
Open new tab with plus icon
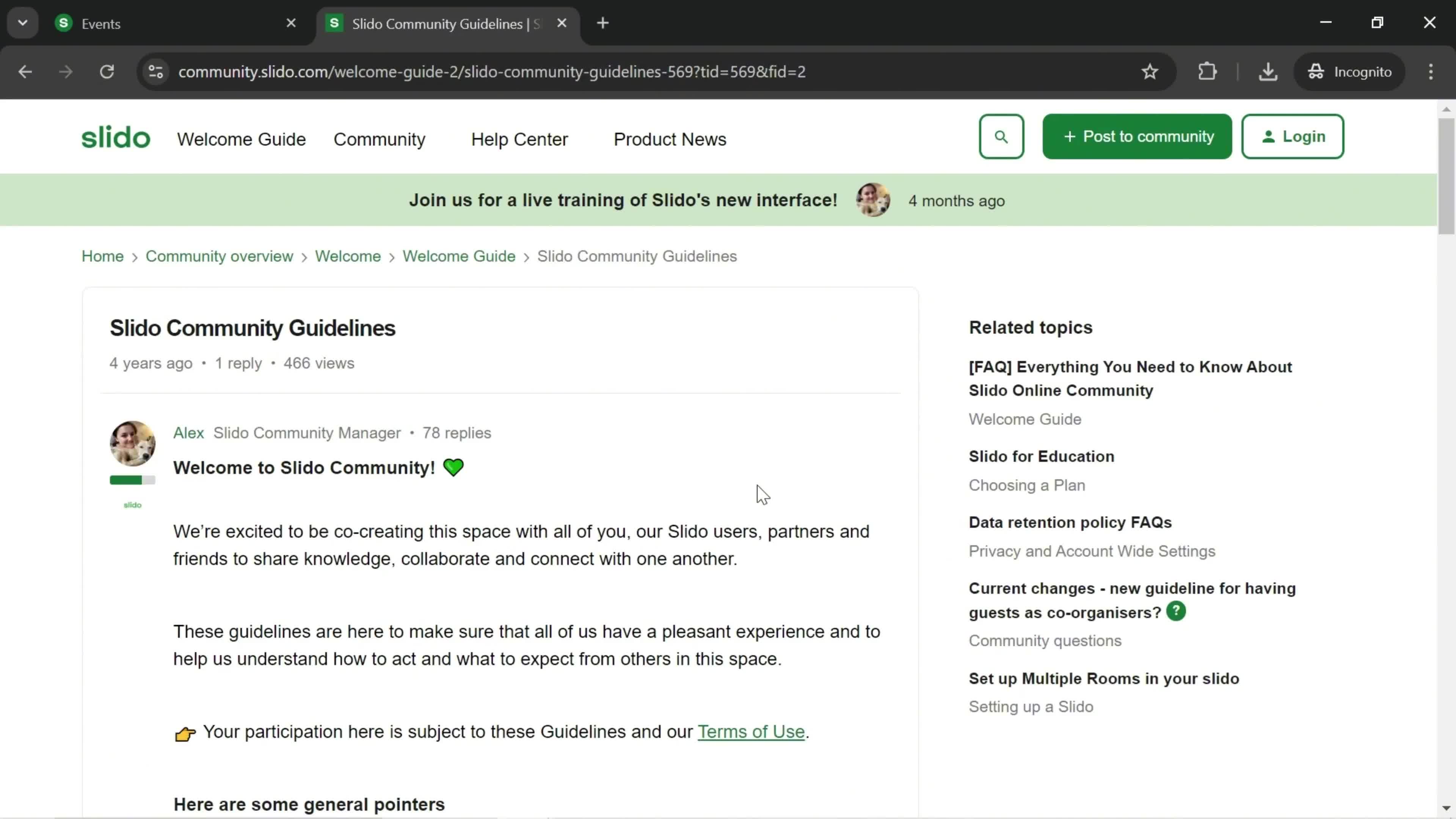click(x=602, y=23)
